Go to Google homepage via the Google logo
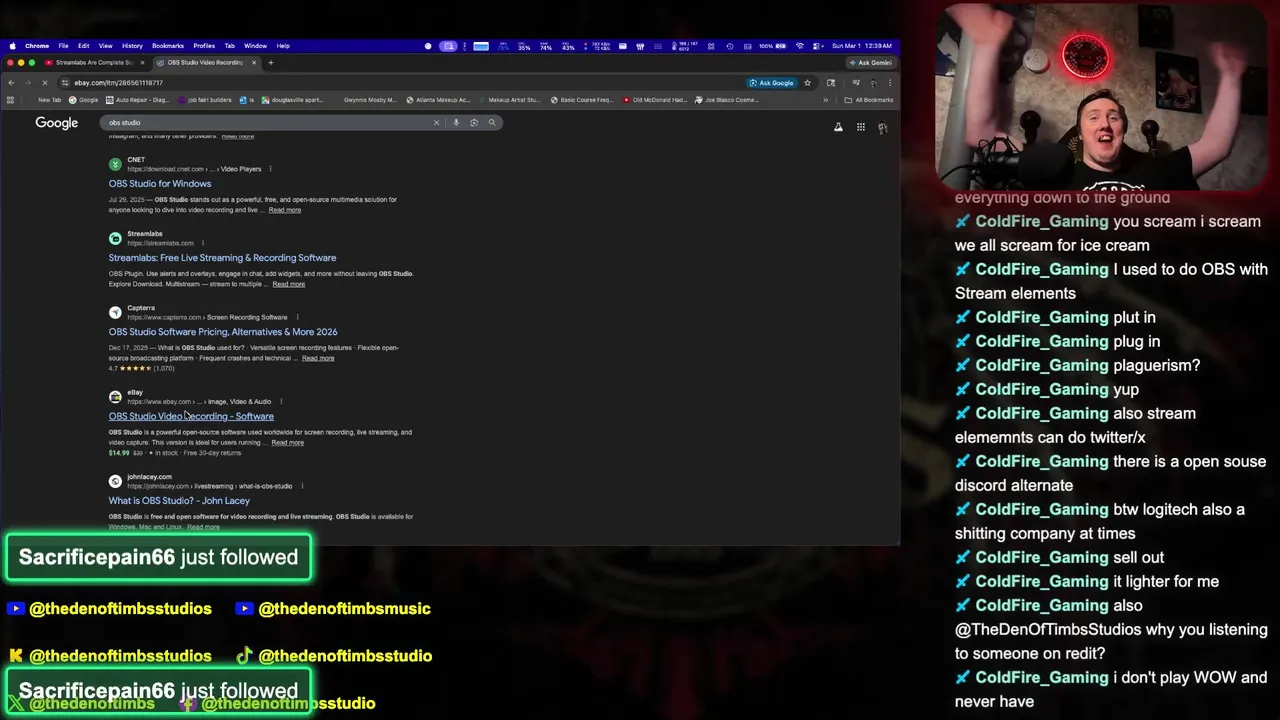 coord(56,123)
